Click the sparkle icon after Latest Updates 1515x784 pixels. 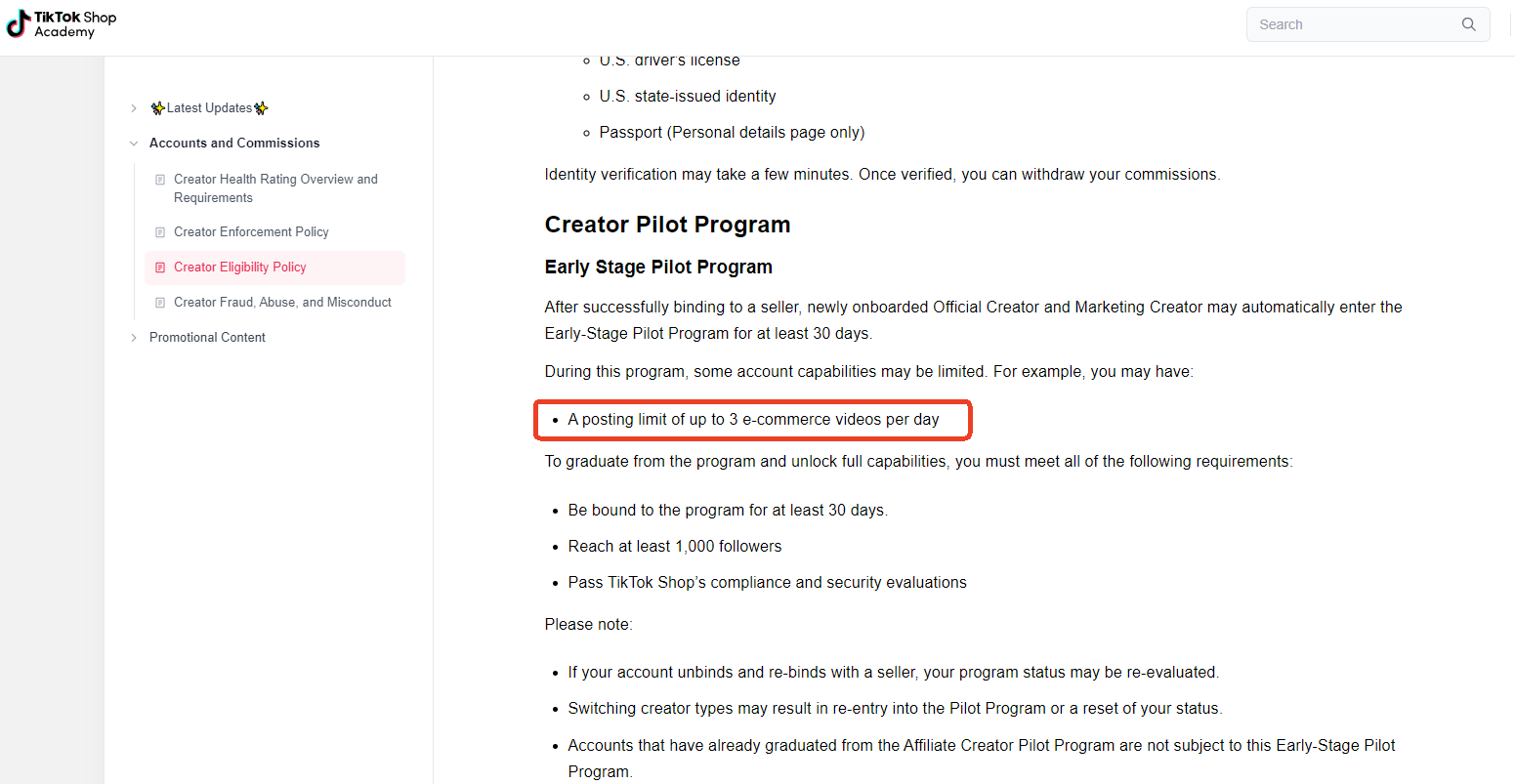[x=261, y=108]
